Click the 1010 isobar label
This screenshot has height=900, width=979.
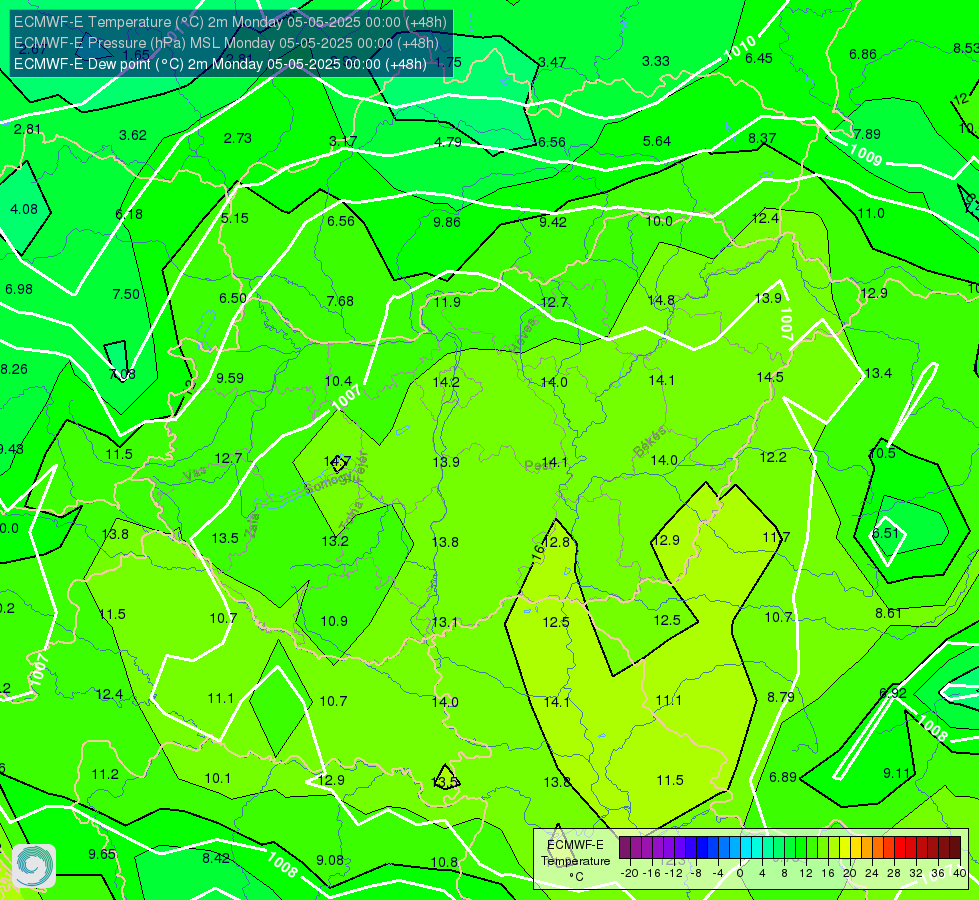[x=740, y=48]
